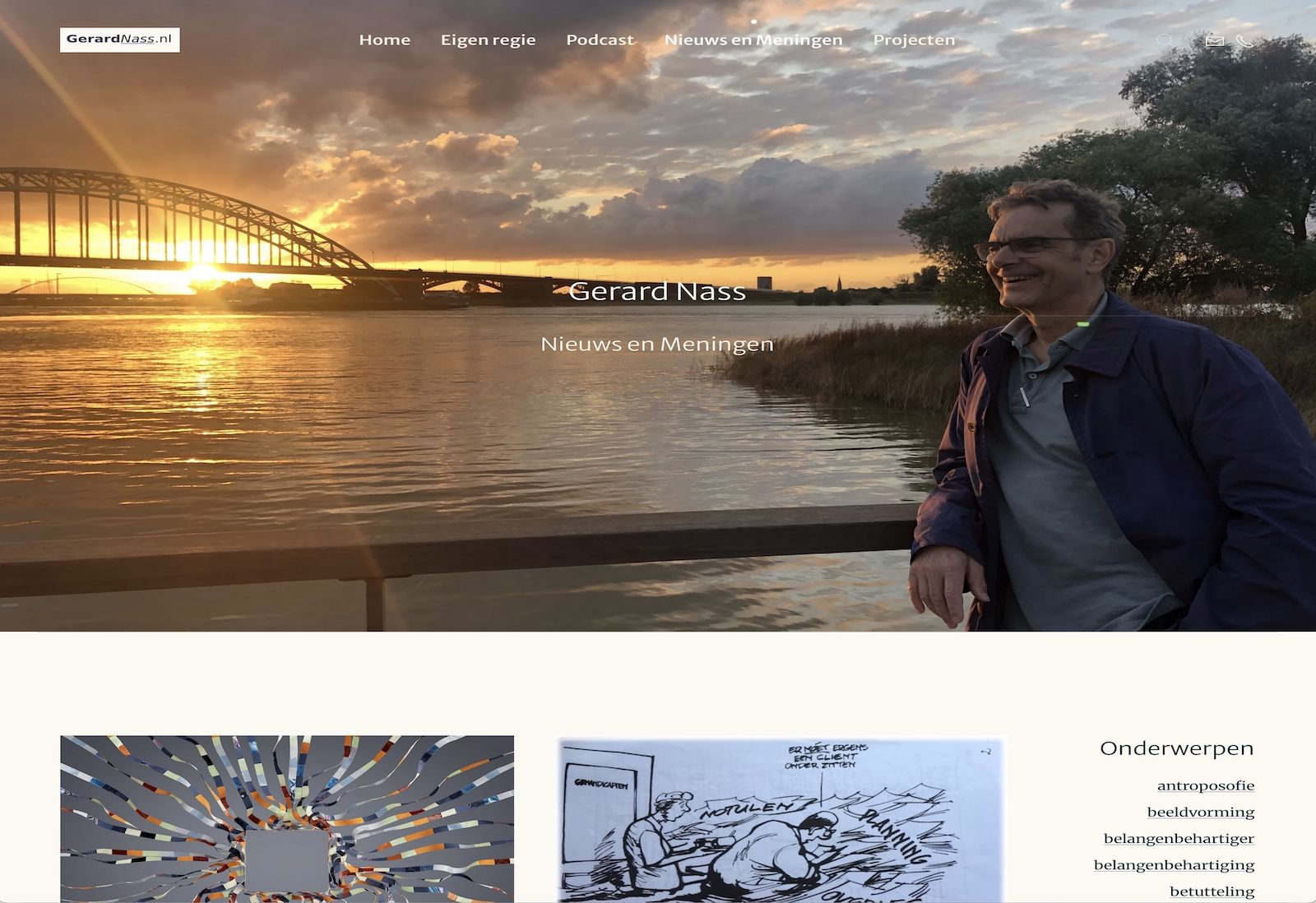Click the Onderwerpen sidebar heading

pyautogui.click(x=1176, y=748)
